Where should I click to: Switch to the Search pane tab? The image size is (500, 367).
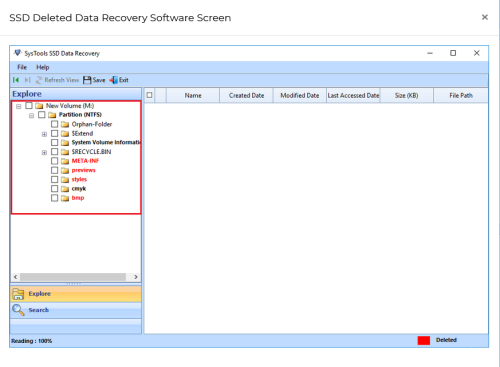[x=76, y=310]
